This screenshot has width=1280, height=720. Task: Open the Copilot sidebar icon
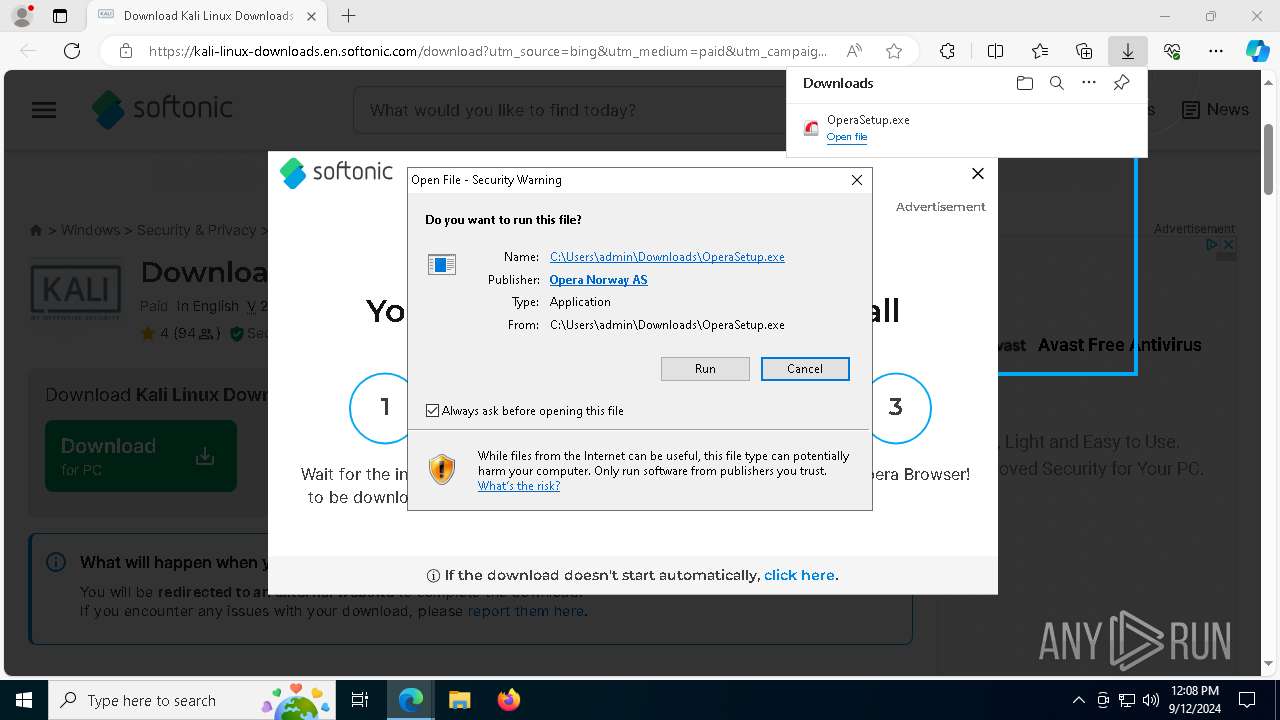1258,51
